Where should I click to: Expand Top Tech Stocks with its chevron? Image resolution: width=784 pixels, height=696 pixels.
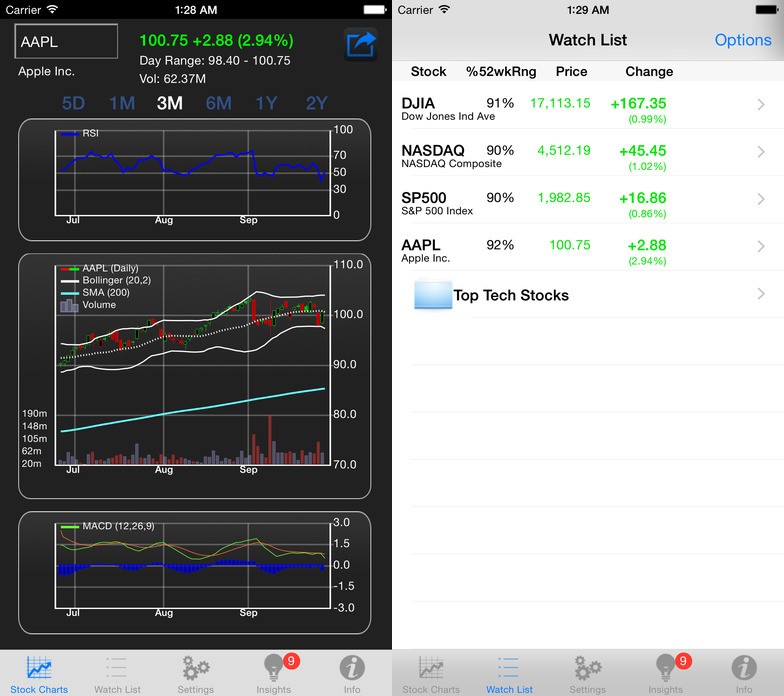point(761,294)
